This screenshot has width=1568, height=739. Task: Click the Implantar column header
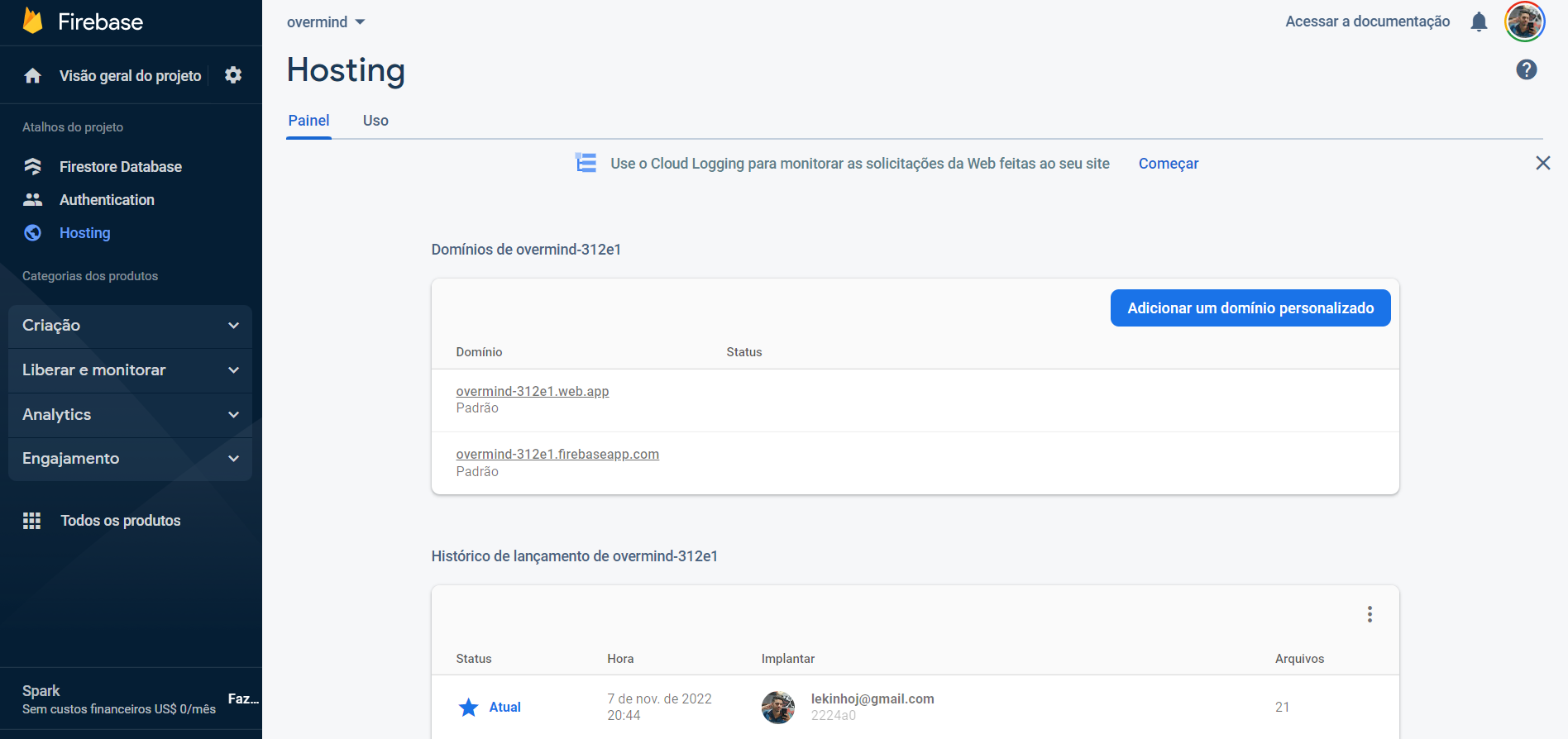pyautogui.click(x=788, y=659)
